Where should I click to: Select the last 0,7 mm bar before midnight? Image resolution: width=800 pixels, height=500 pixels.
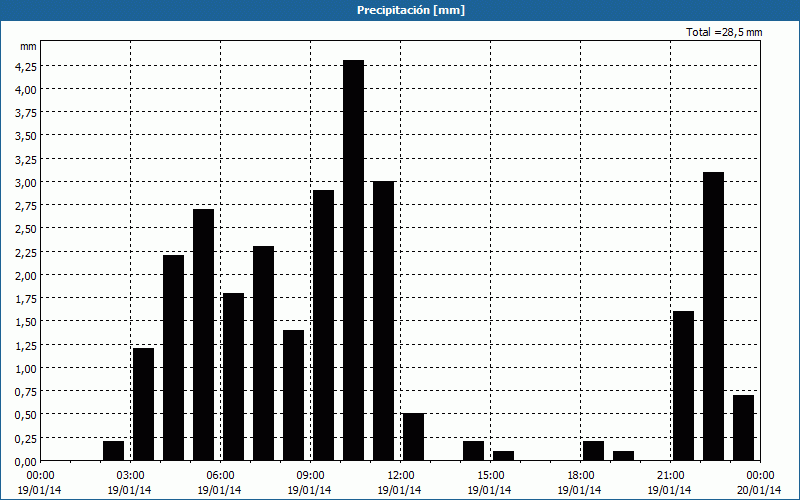743,428
